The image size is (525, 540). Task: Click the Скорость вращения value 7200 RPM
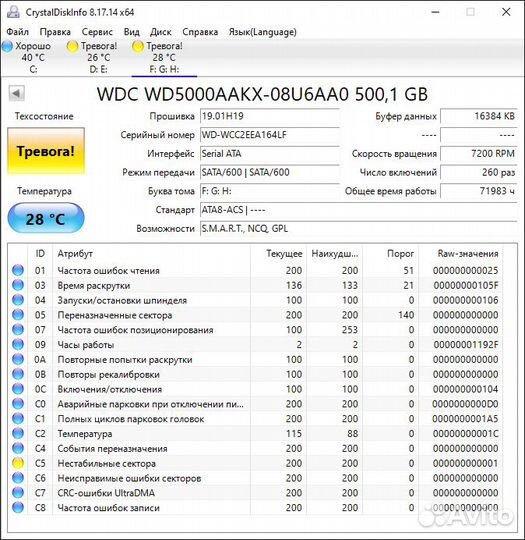tap(478, 154)
